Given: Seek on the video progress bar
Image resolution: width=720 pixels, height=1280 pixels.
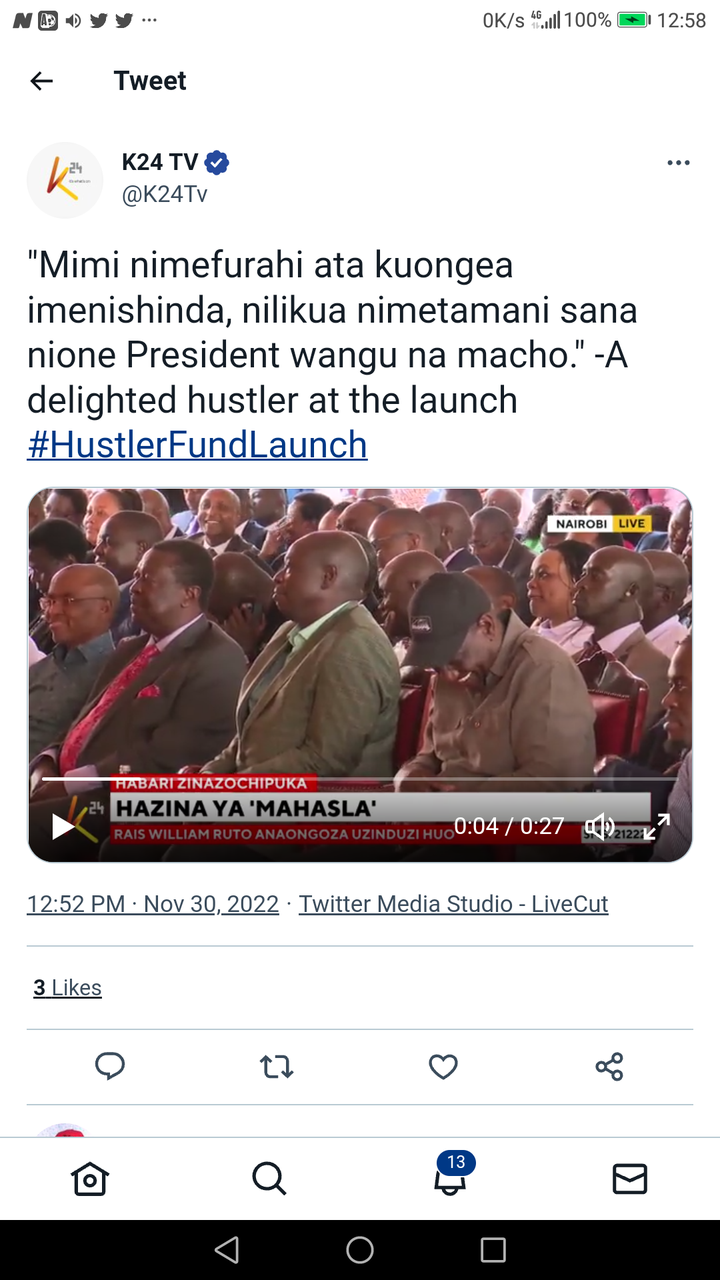Looking at the screenshot, I should [x=360, y=778].
